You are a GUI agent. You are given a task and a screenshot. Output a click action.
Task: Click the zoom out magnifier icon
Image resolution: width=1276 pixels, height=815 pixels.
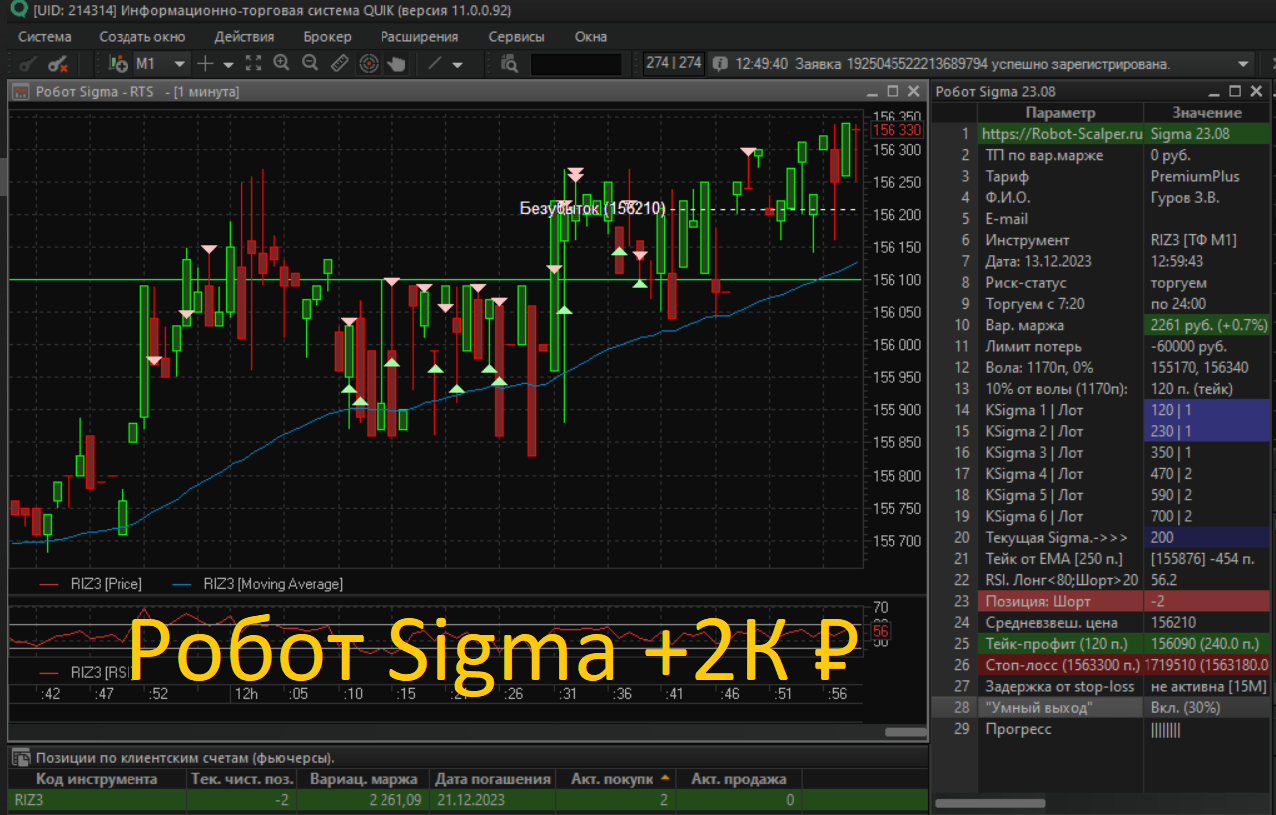pos(310,63)
